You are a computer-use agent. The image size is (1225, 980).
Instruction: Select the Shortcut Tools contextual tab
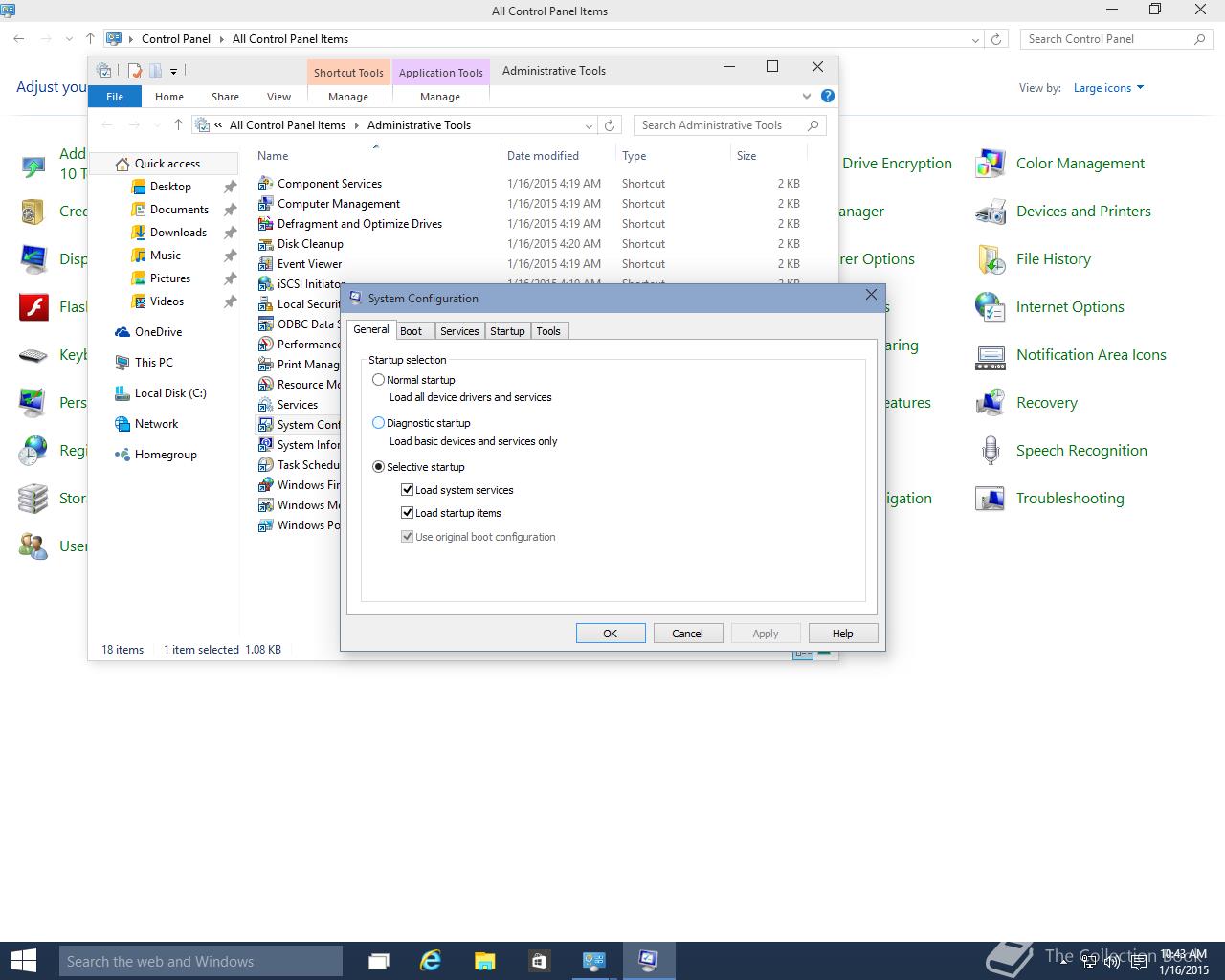click(348, 73)
